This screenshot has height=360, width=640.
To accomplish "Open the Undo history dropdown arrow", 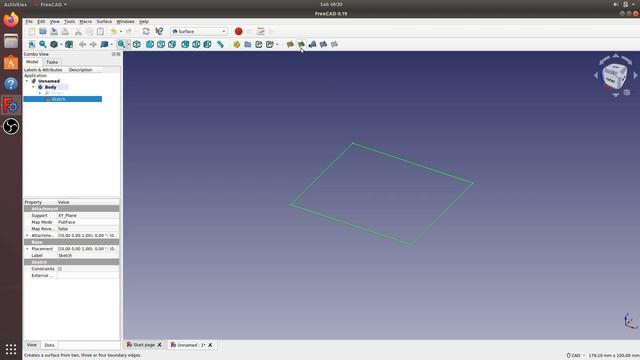I will [121, 31].
